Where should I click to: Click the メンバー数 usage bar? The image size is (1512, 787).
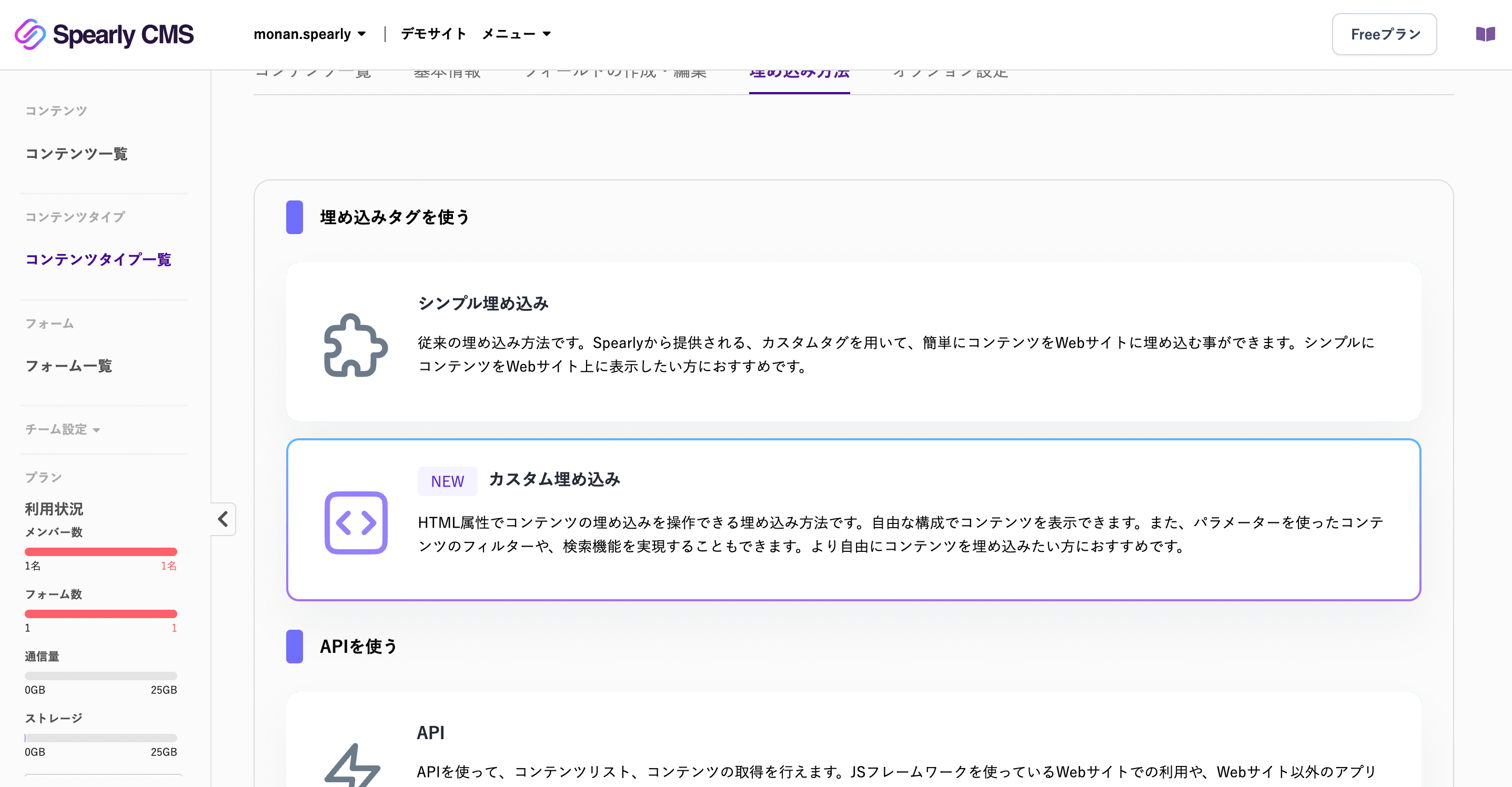click(101, 551)
